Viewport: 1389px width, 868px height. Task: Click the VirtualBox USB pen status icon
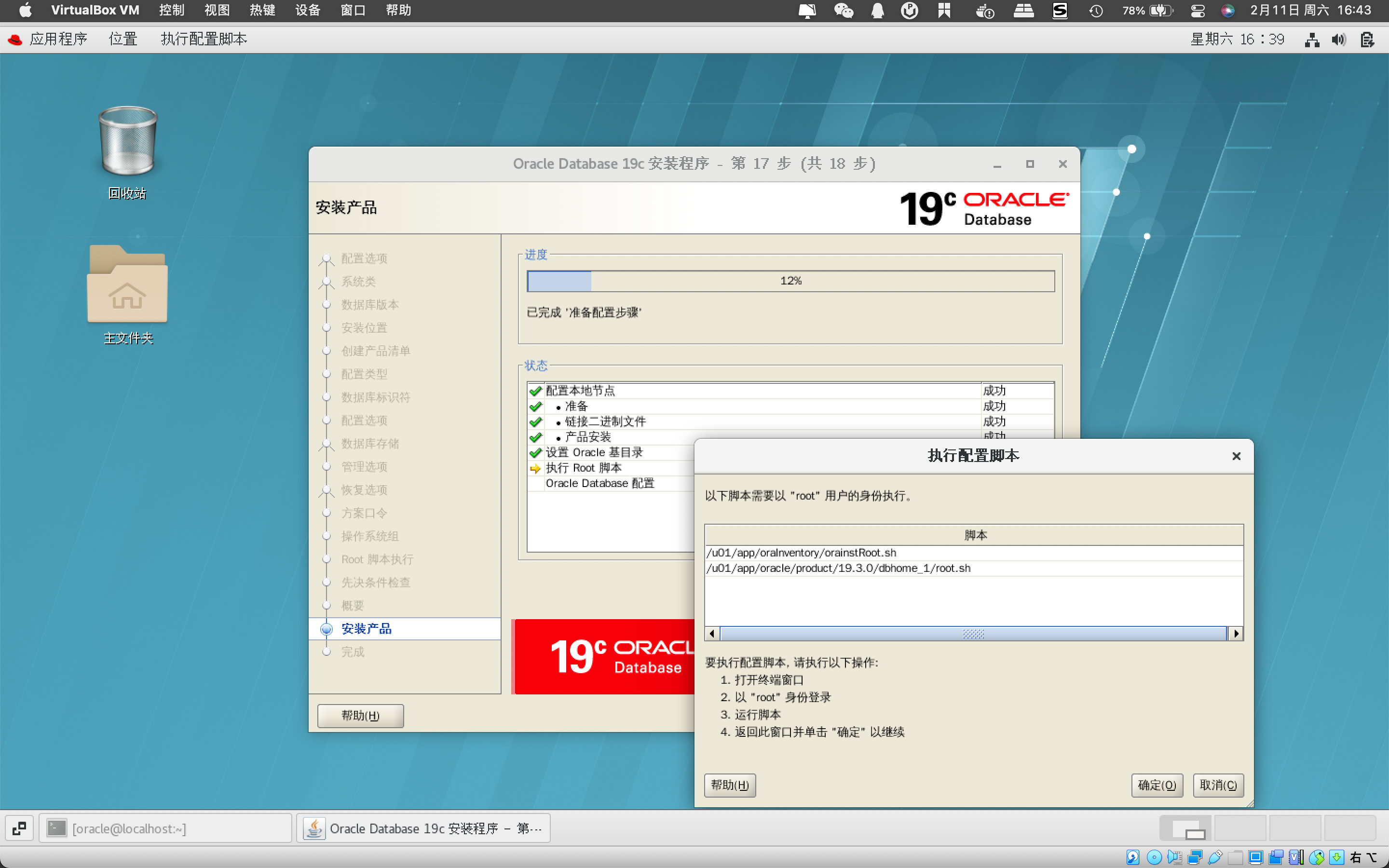coord(1215,857)
